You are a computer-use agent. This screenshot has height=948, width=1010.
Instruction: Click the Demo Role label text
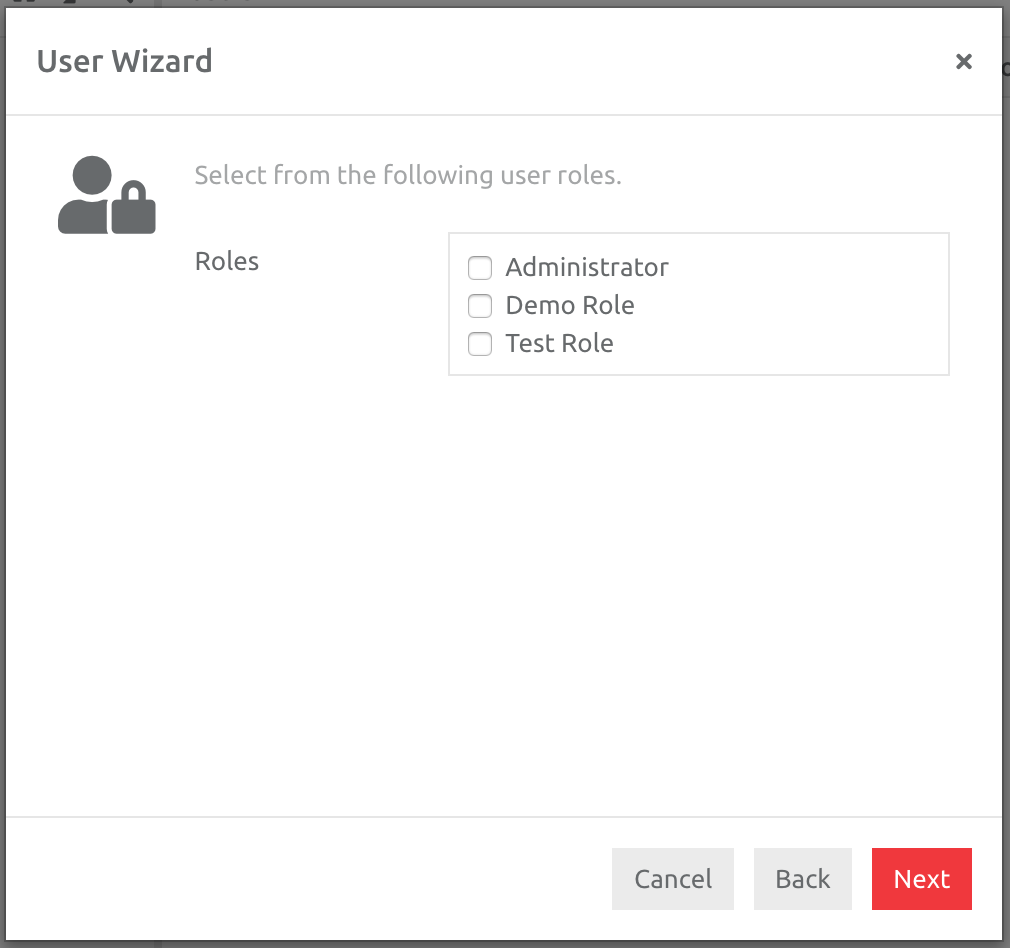coord(570,305)
